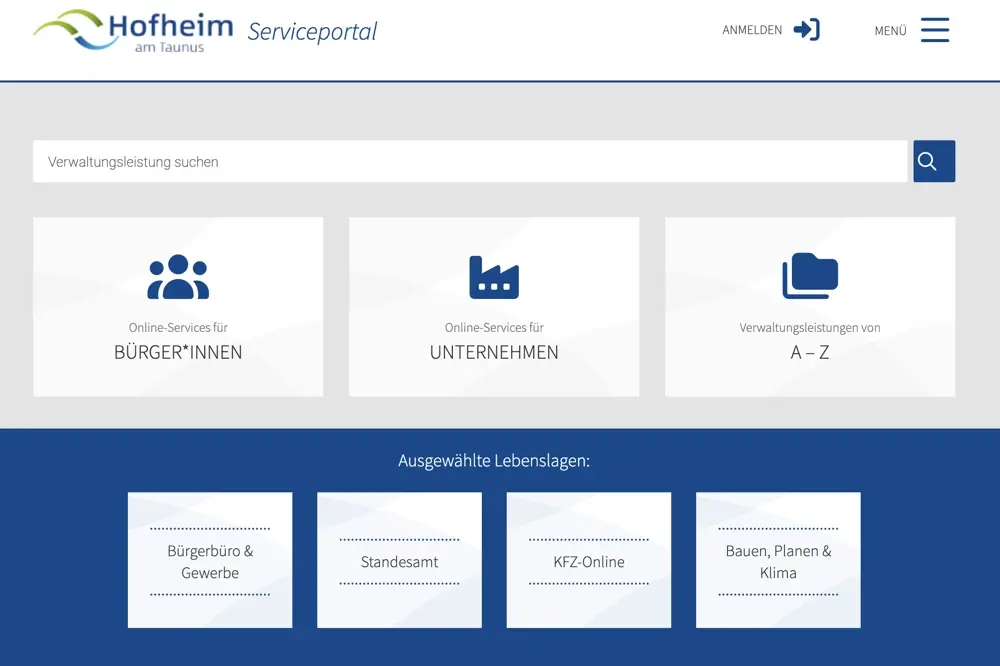Open the KFZ-Online tile

(589, 560)
